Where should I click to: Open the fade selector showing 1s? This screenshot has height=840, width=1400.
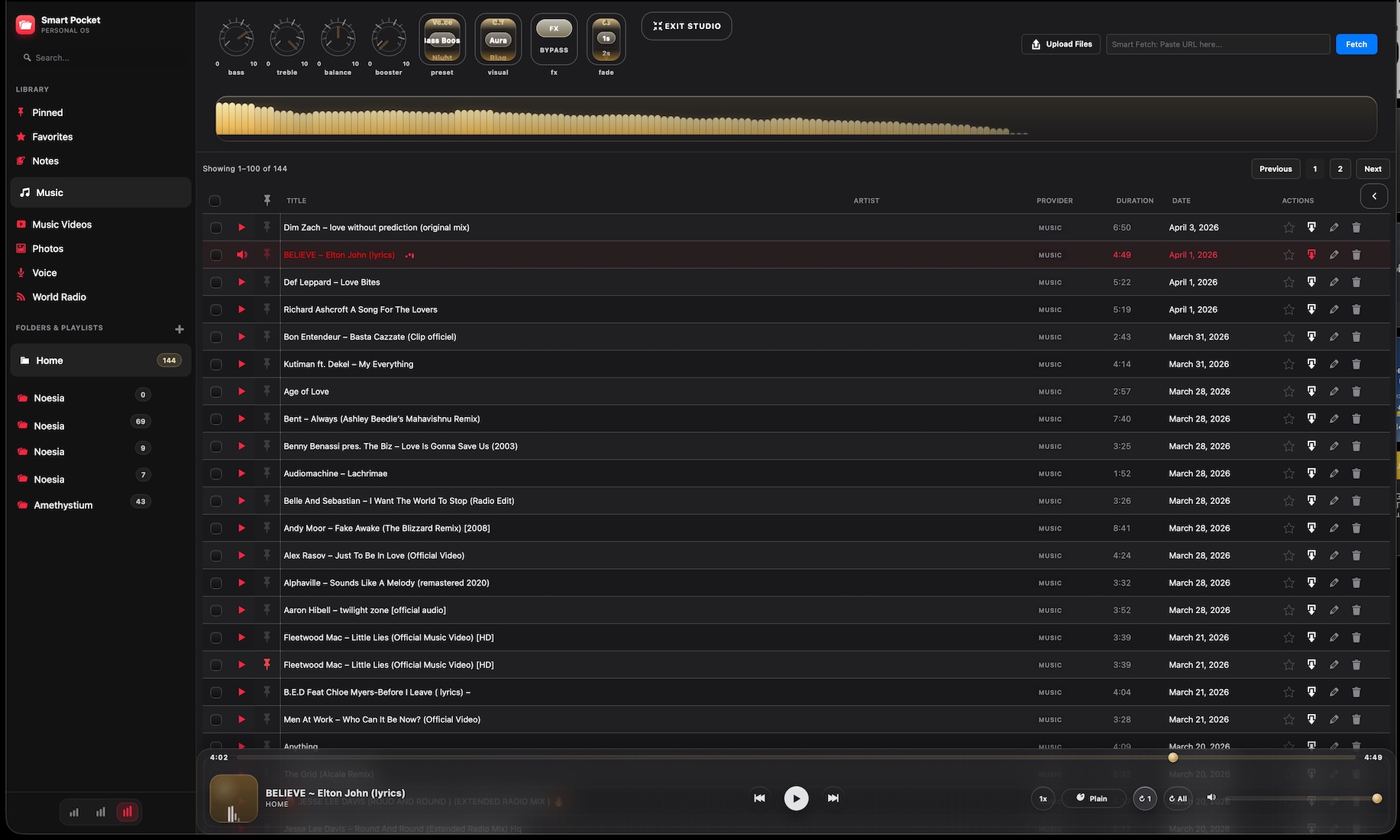(606, 39)
